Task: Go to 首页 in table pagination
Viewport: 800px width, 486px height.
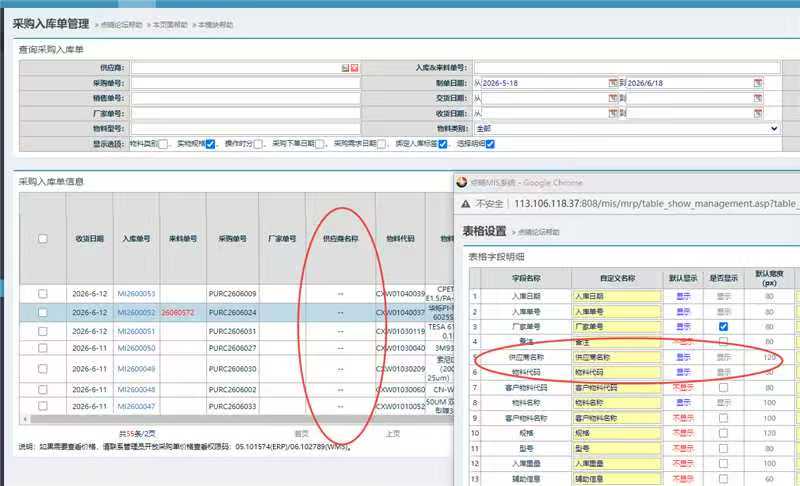Action: coord(302,433)
